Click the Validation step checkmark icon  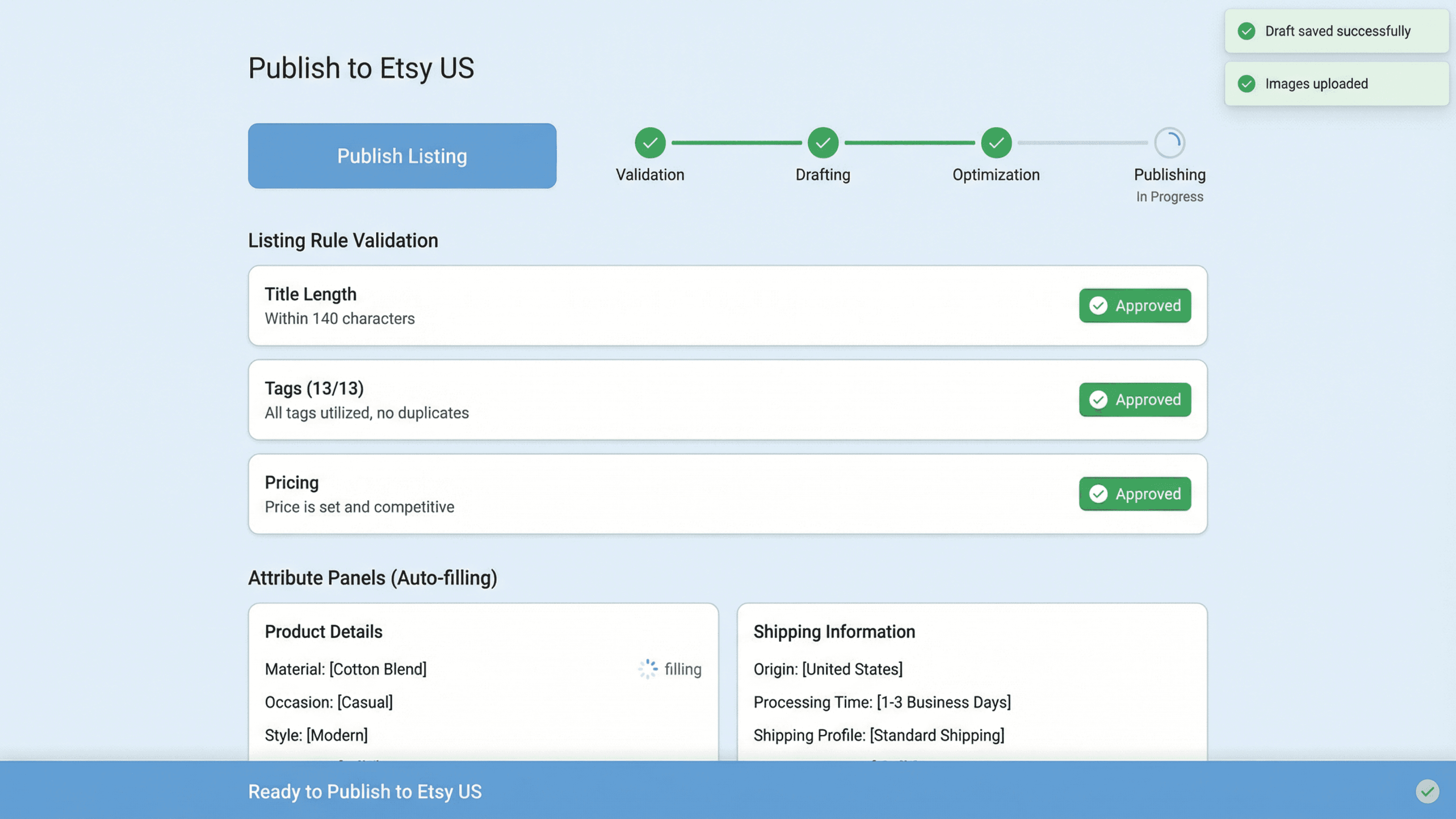click(650, 143)
